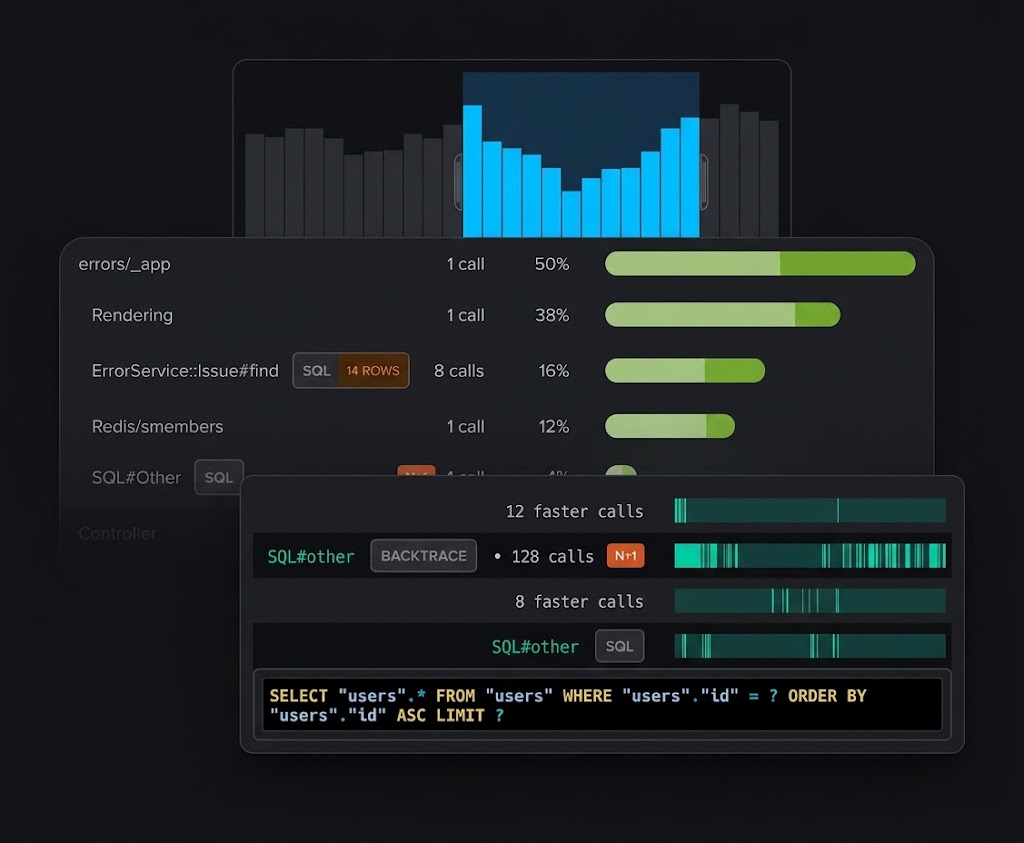Open the ErrorService::Issue#find entry

click(185, 371)
